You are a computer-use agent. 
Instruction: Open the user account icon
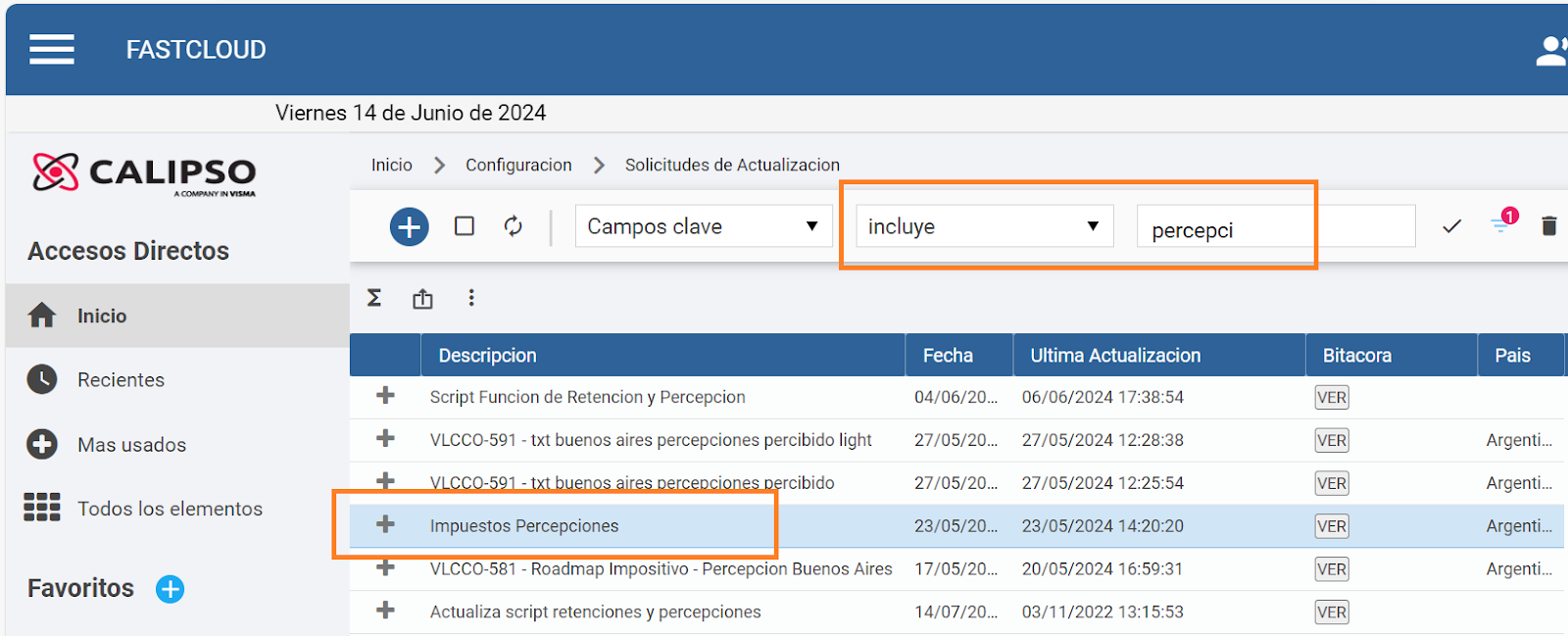(1551, 51)
